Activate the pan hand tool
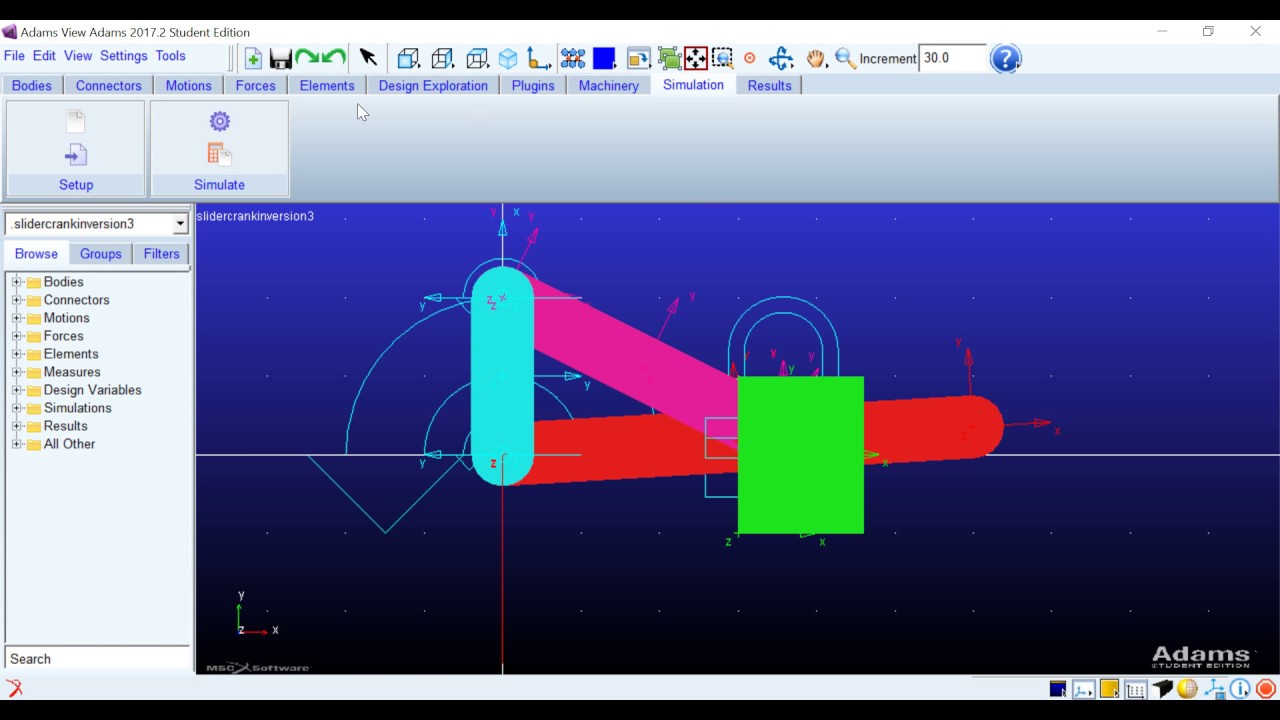 tap(816, 58)
